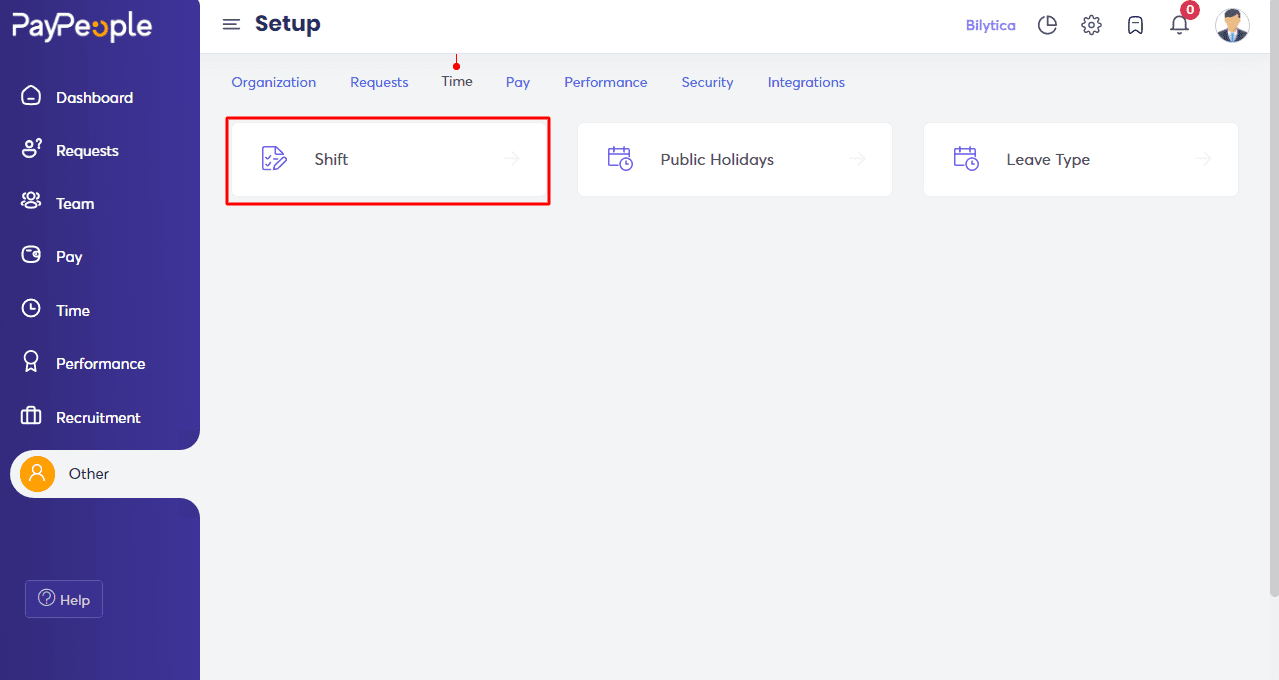The height and width of the screenshot is (680, 1279).
Task: Select Other in the sidebar
Action: click(105, 474)
